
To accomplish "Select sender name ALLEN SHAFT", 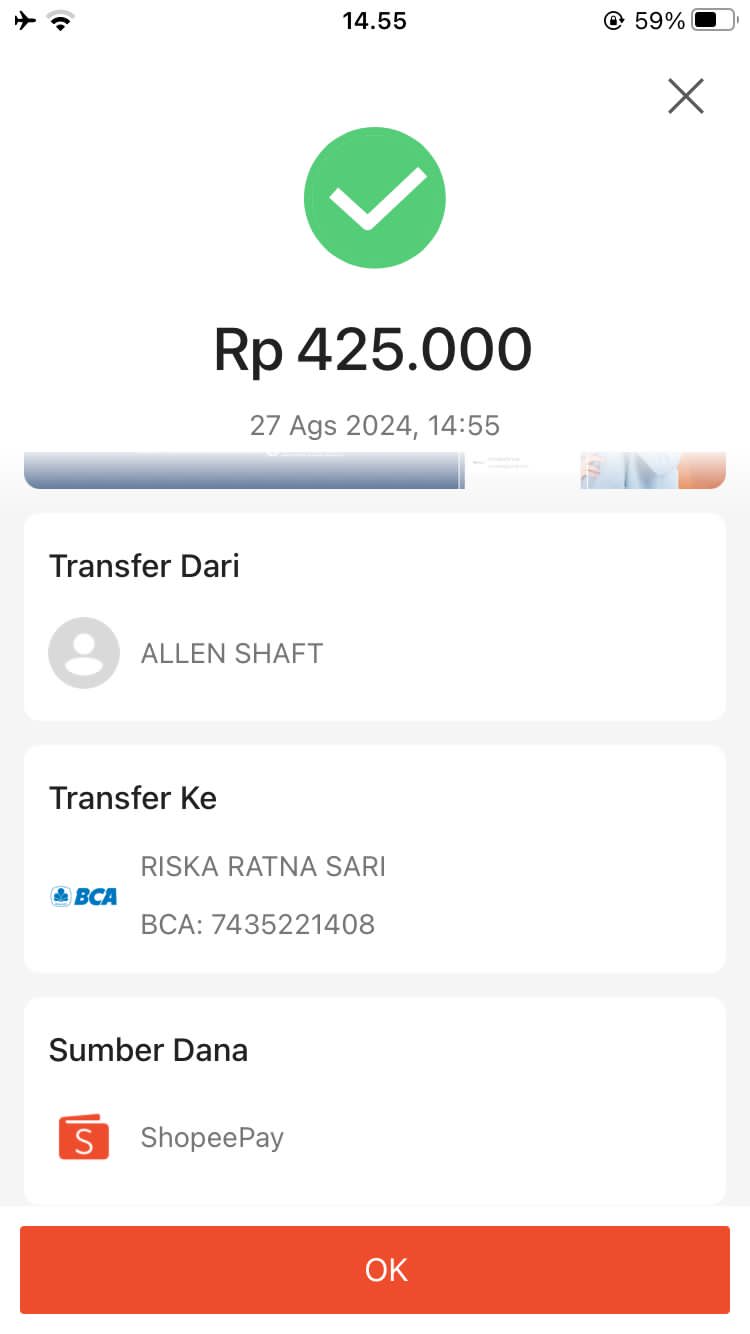I will 232,653.
